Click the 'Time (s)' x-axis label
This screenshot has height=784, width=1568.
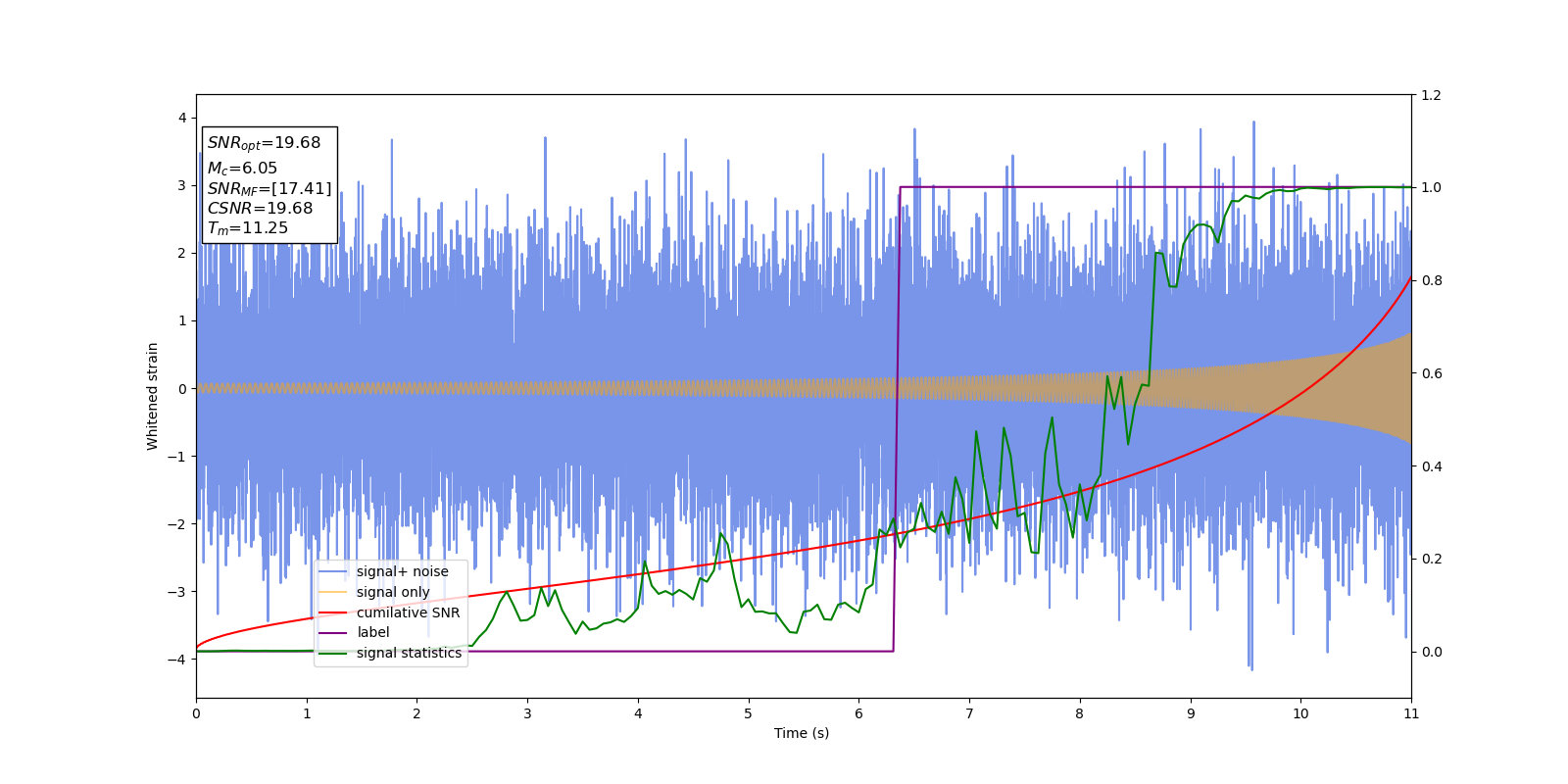point(802,733)
